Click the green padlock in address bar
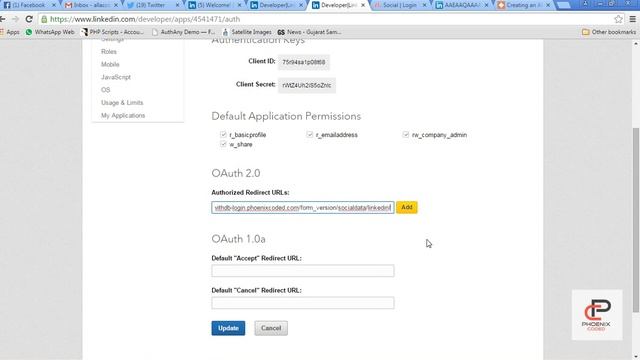This screenshot has height=360, width=640. (44, 19)
